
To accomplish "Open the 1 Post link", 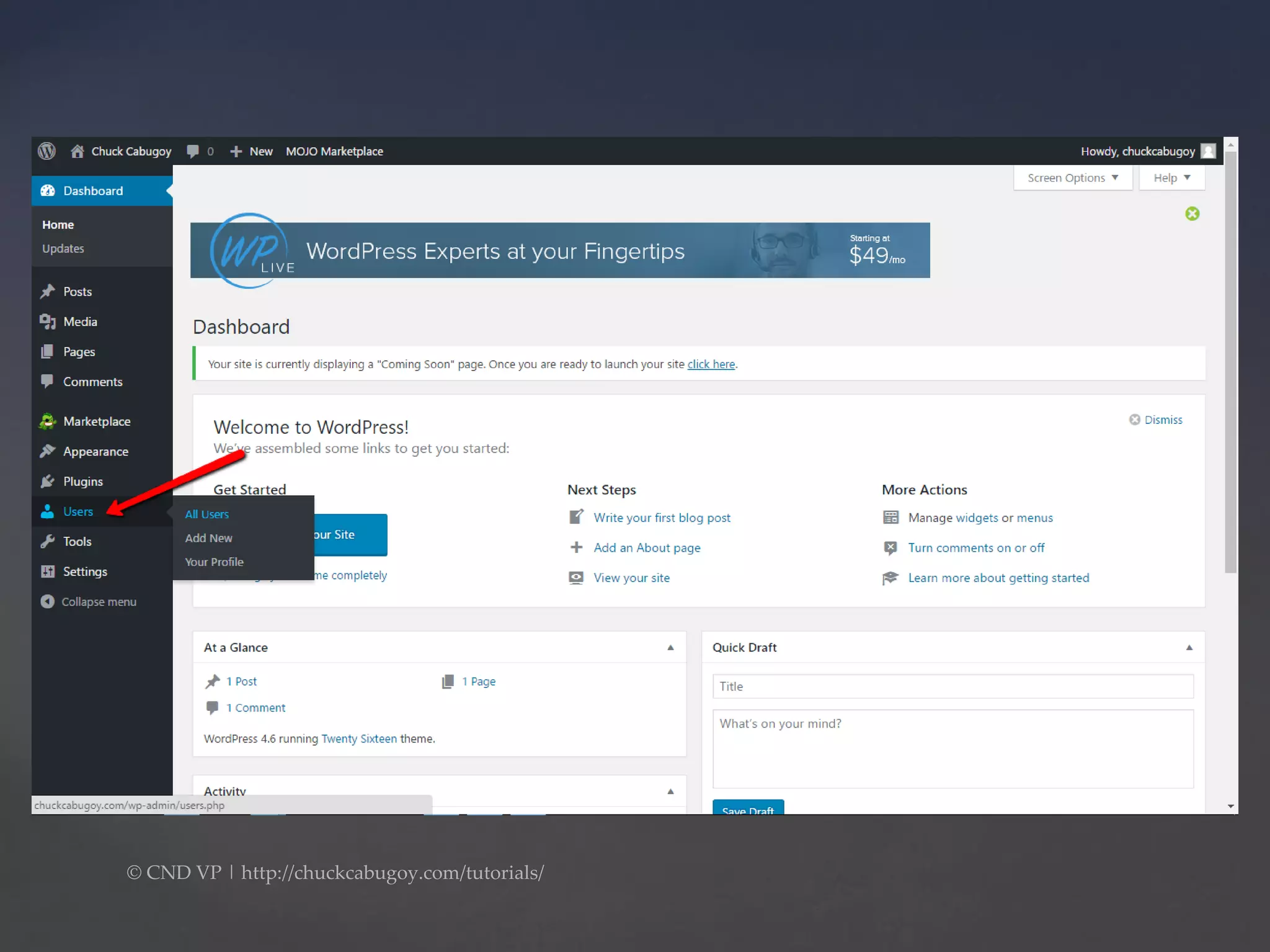I will [x=241, y=681].
